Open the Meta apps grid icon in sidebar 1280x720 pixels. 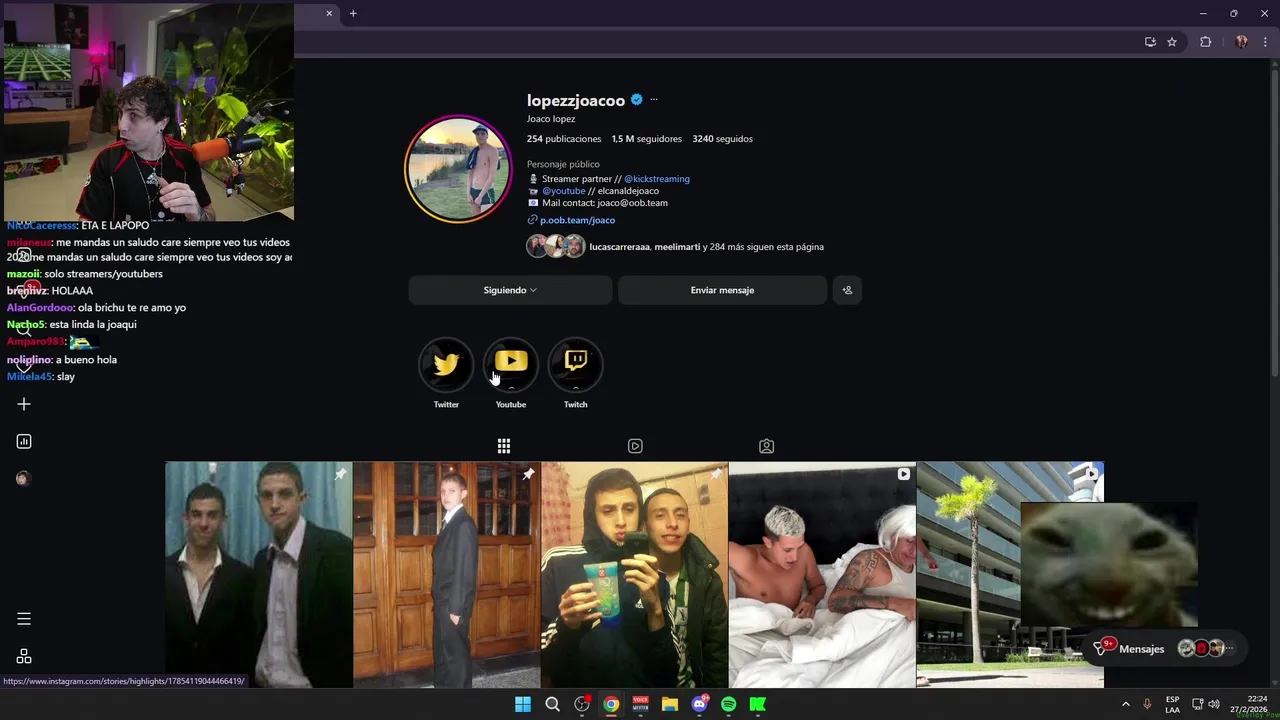click(x=24, y=657)
